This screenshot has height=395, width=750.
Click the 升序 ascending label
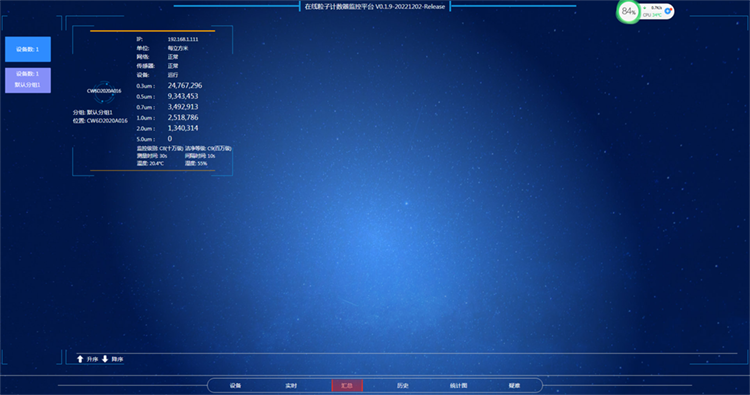tap(92, 359)
